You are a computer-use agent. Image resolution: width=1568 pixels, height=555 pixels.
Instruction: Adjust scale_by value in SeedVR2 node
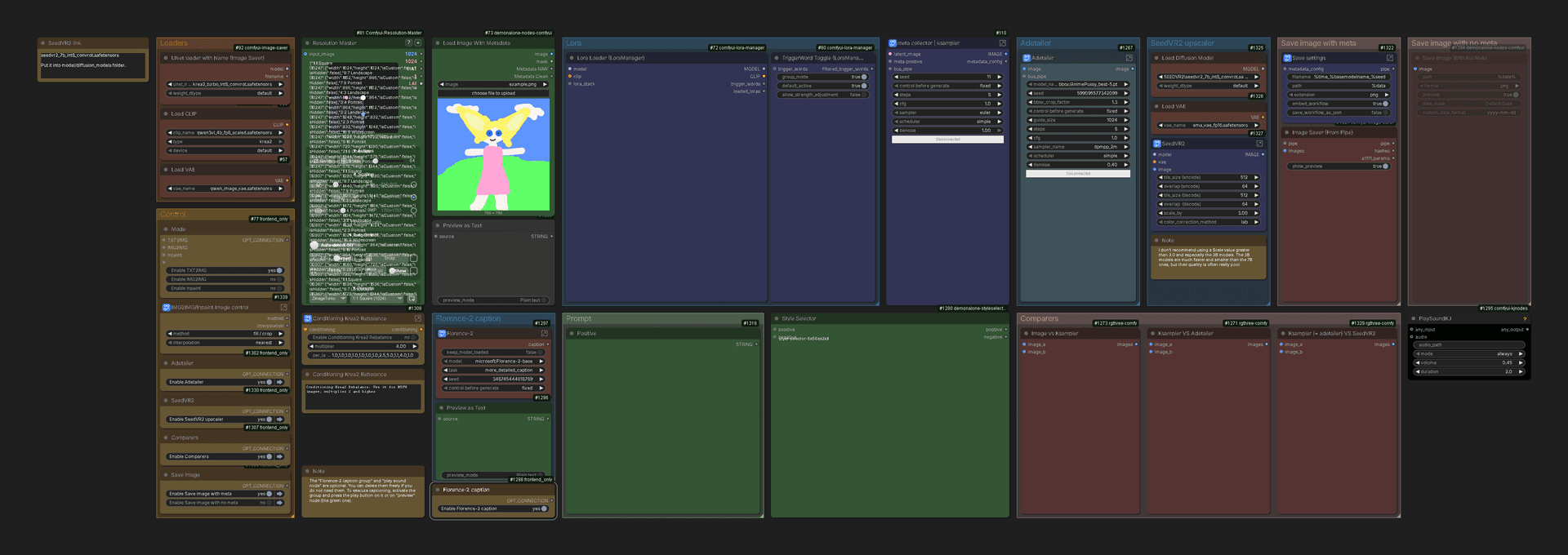(x=1208, y=213)
